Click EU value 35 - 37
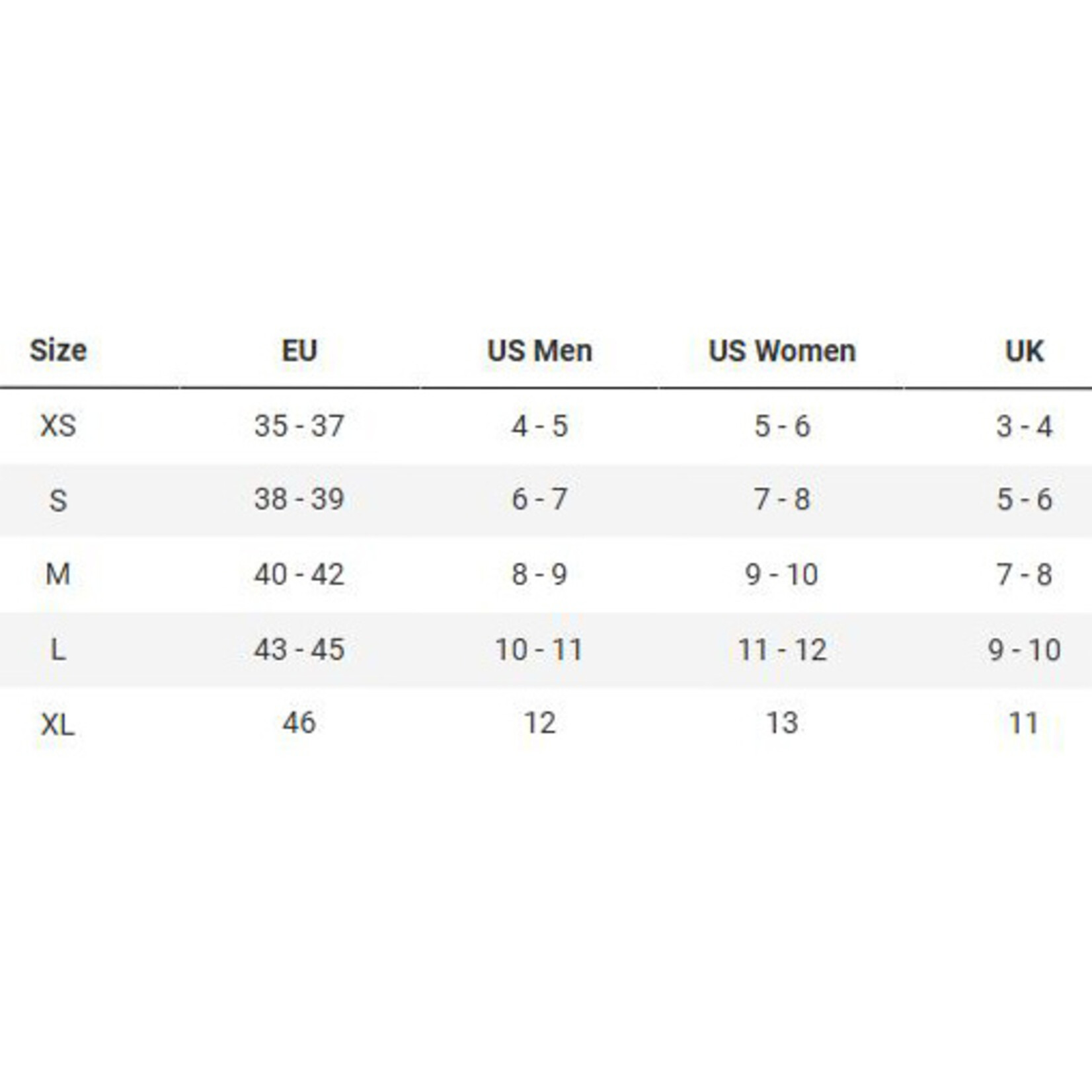This screenshot has height=1092, width=1092. (x=299, y=425)
